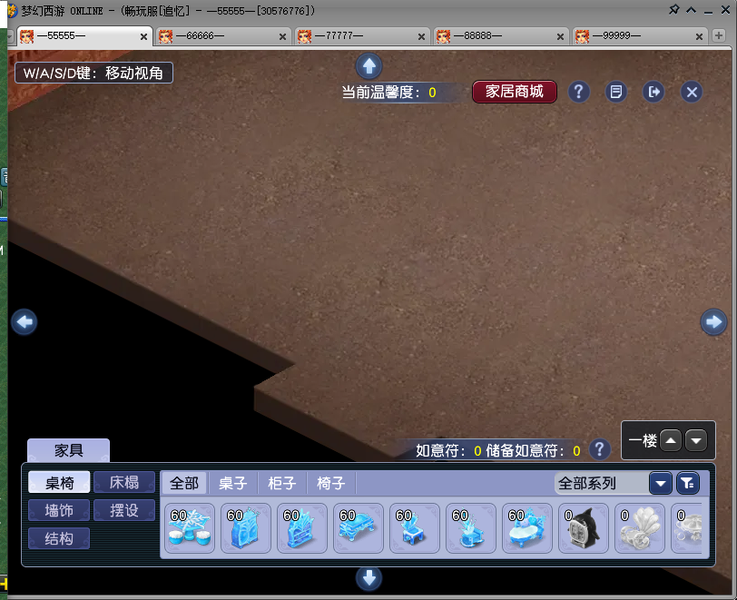
Task: Select the 结构 category
Action: click(x=59, y=538)
